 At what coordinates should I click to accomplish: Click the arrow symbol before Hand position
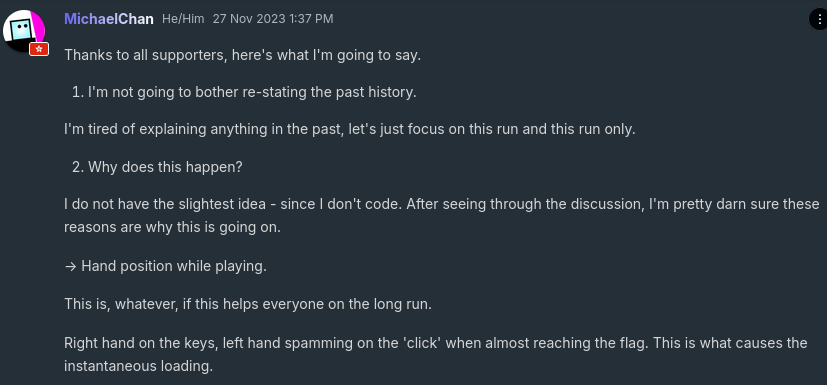coord(71,266)
